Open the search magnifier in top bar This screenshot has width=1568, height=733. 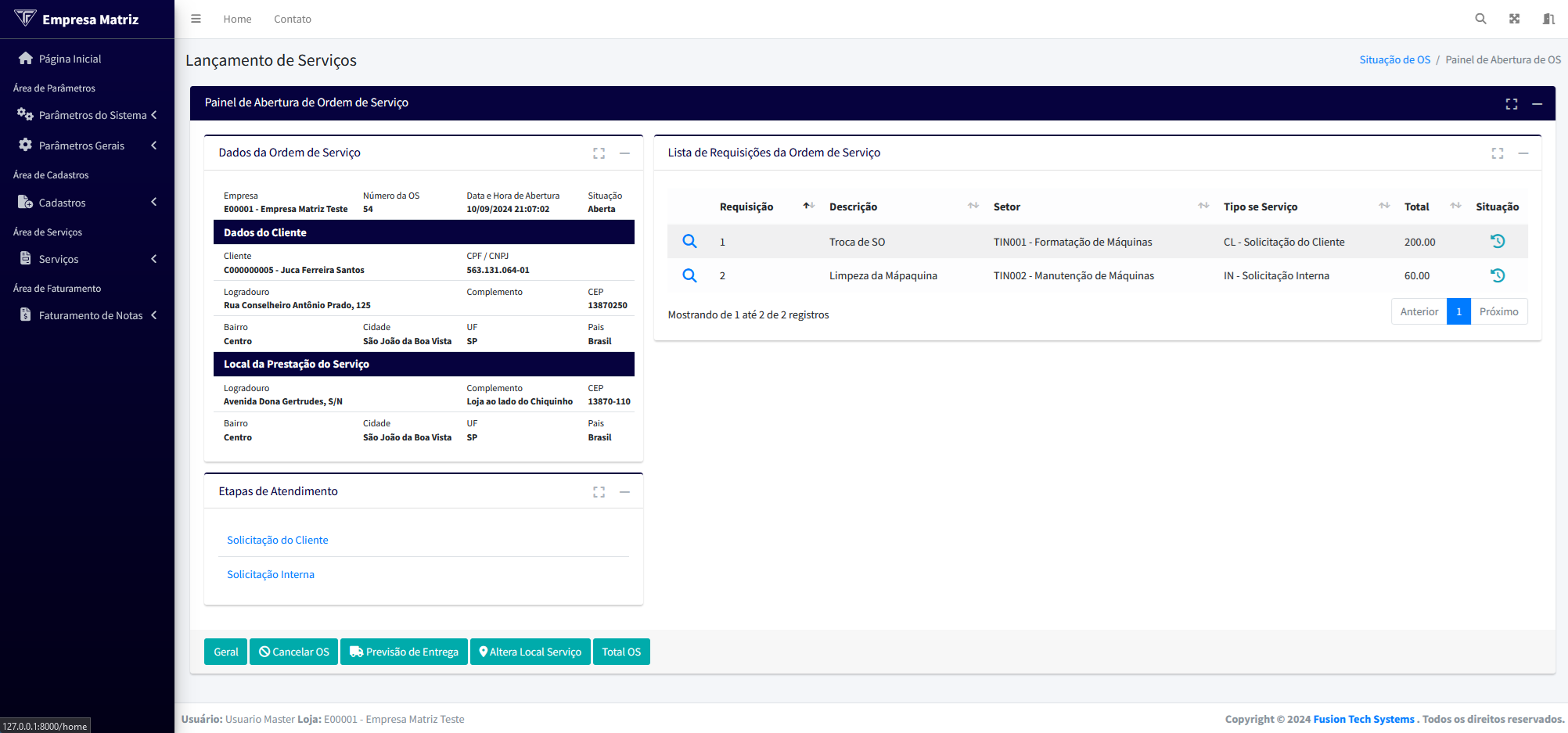pyautogui.click(x=1480, y=19)
